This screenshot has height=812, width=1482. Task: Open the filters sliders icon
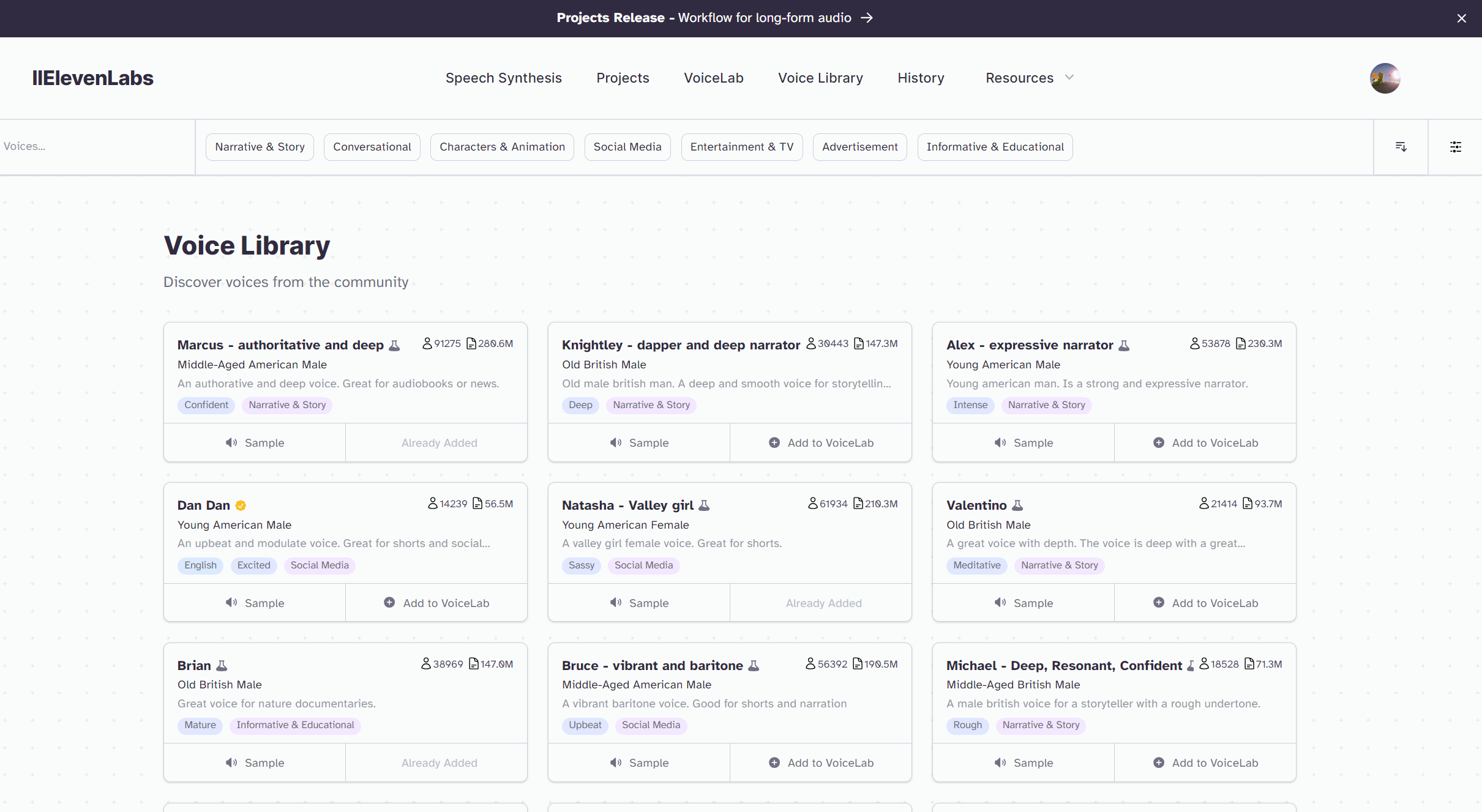1456,147
